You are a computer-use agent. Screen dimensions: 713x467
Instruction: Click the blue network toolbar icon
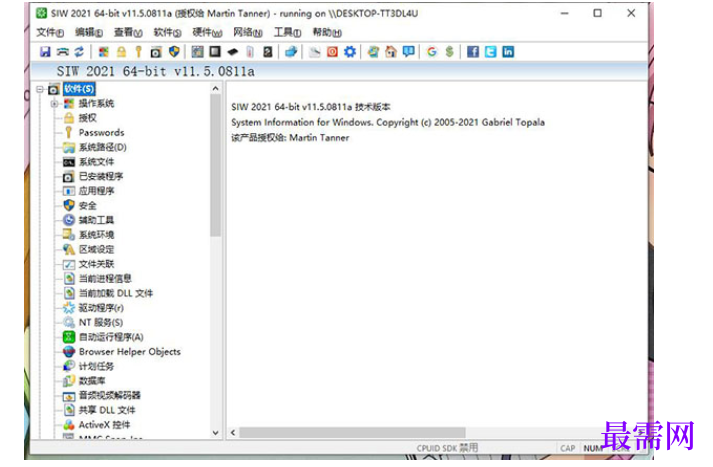(291, 52)
